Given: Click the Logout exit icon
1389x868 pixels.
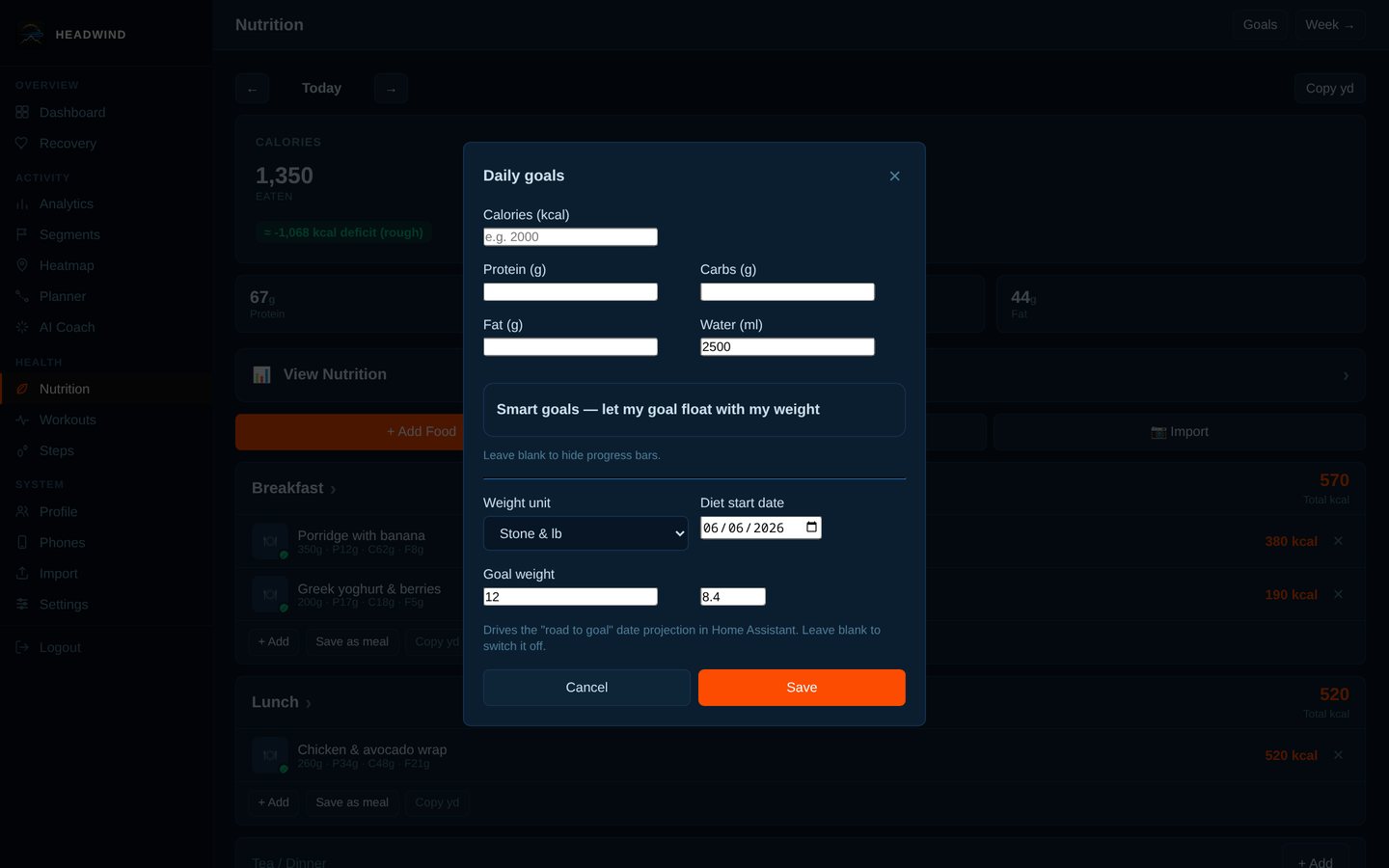Looking at the screenshot, I should coord(22,647).
